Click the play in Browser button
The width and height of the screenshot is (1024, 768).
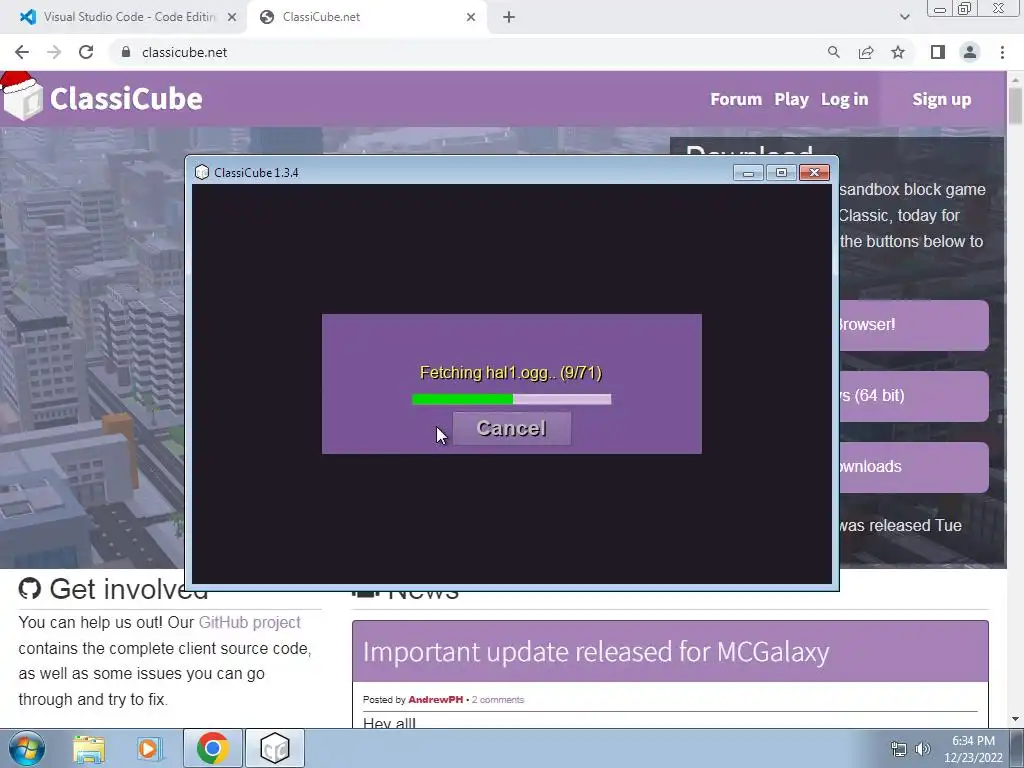[914, 325]
